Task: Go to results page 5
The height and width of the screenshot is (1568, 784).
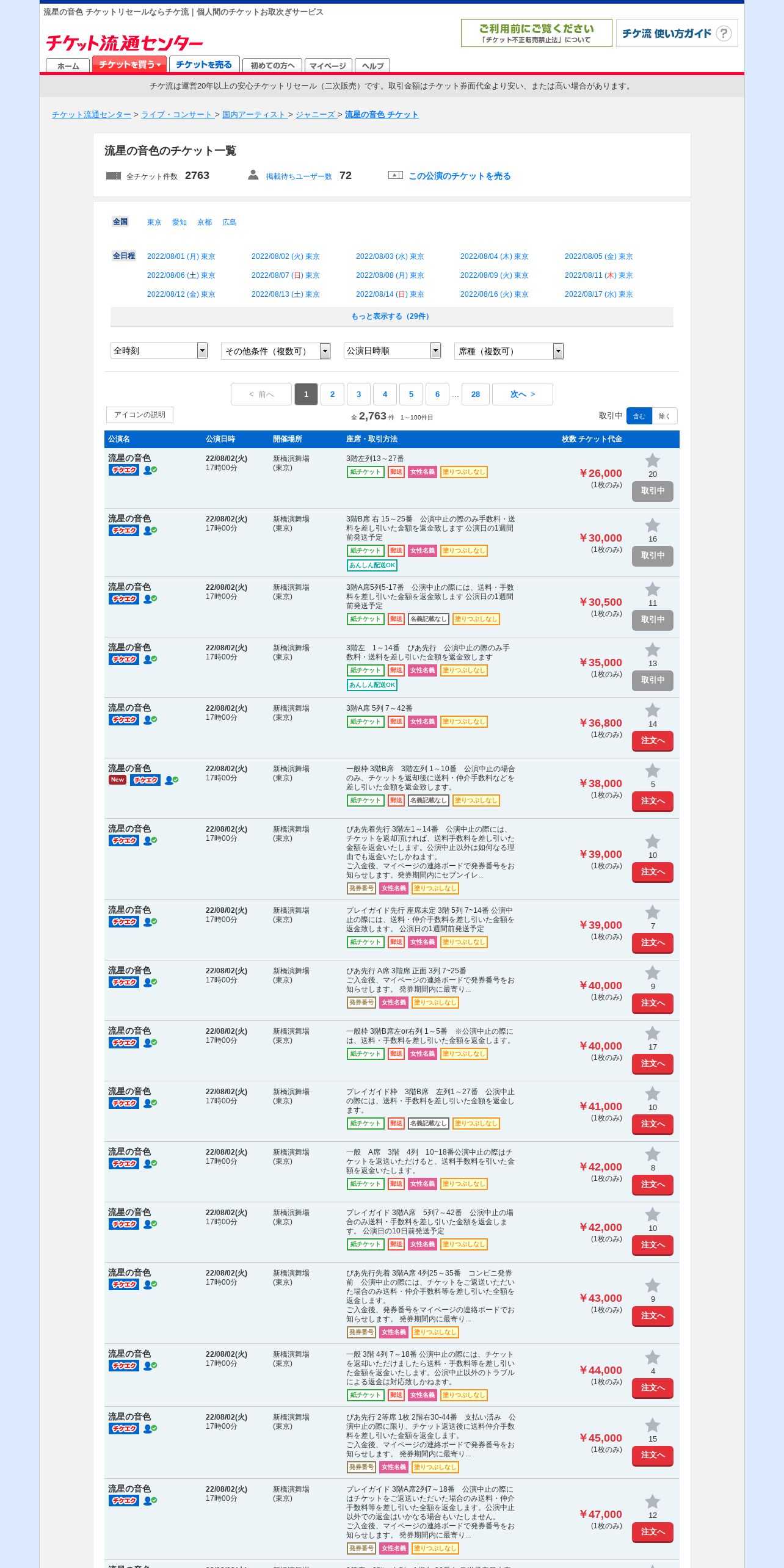Action: tap(411, 394)
